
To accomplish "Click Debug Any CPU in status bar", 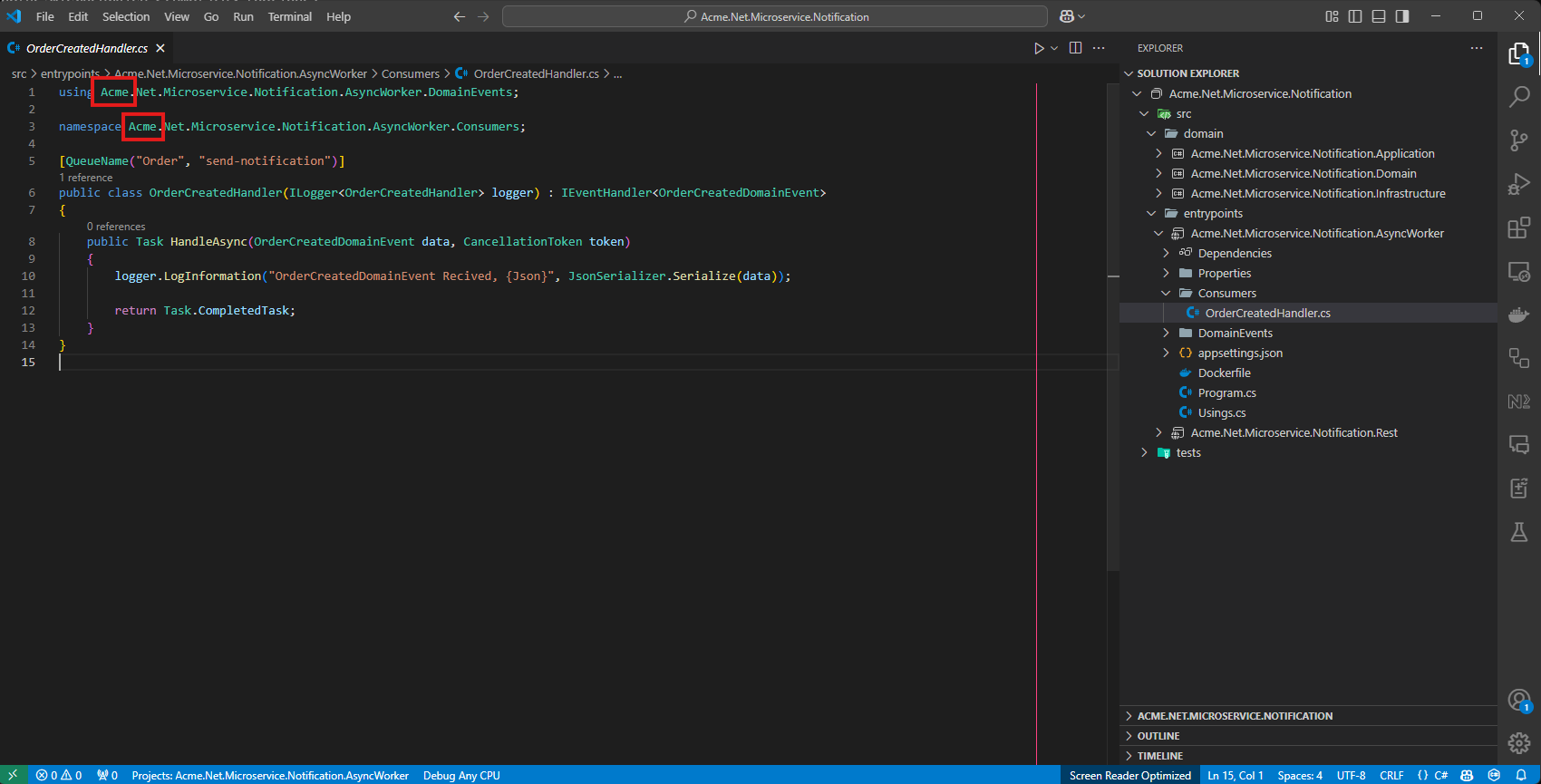I will tap(461, 775).
